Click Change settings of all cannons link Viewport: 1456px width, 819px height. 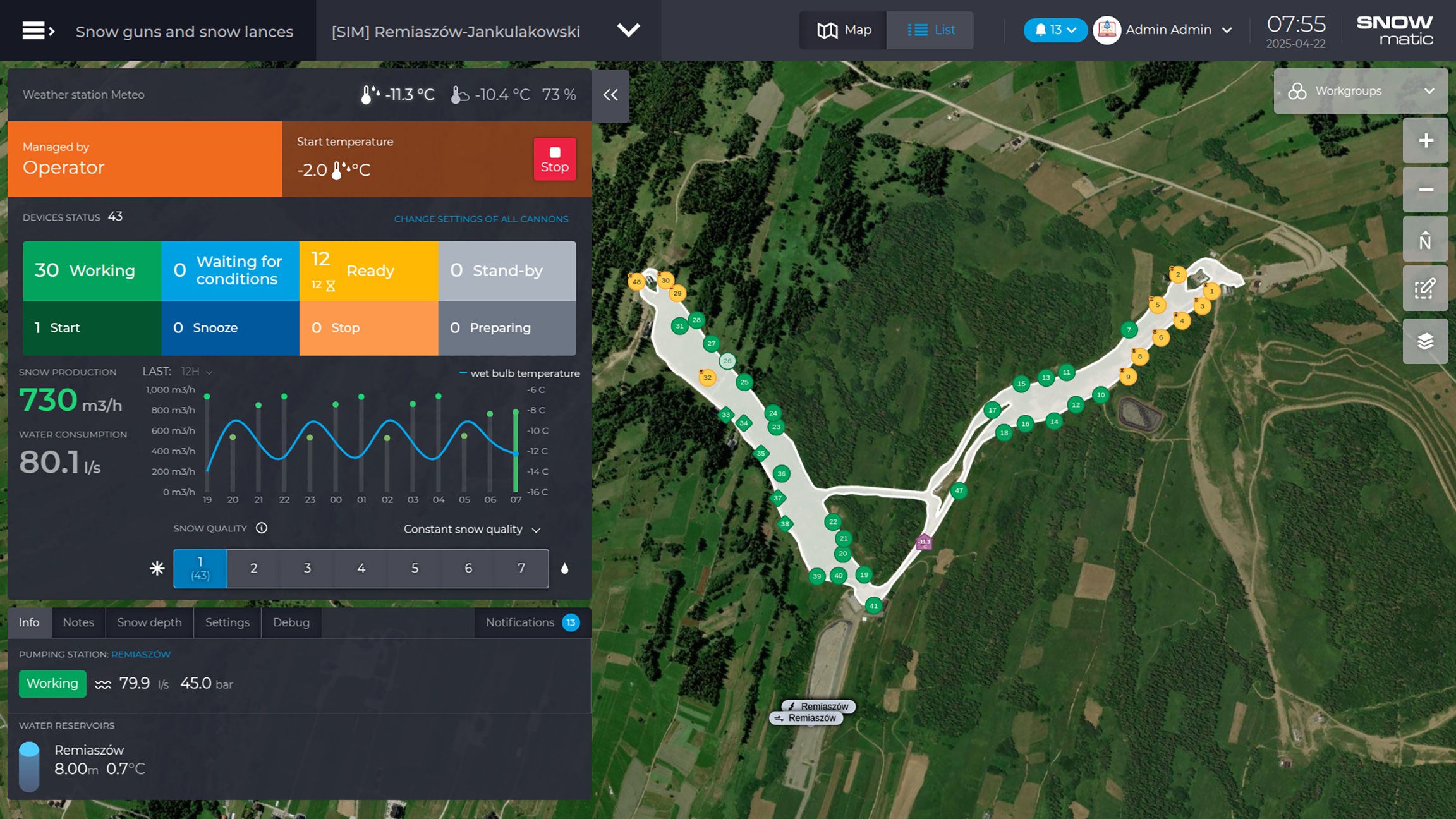pos(481,219)
